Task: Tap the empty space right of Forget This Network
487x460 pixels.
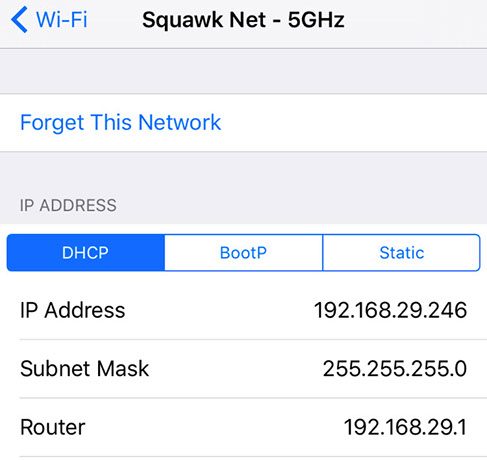Action: [353, 123]
